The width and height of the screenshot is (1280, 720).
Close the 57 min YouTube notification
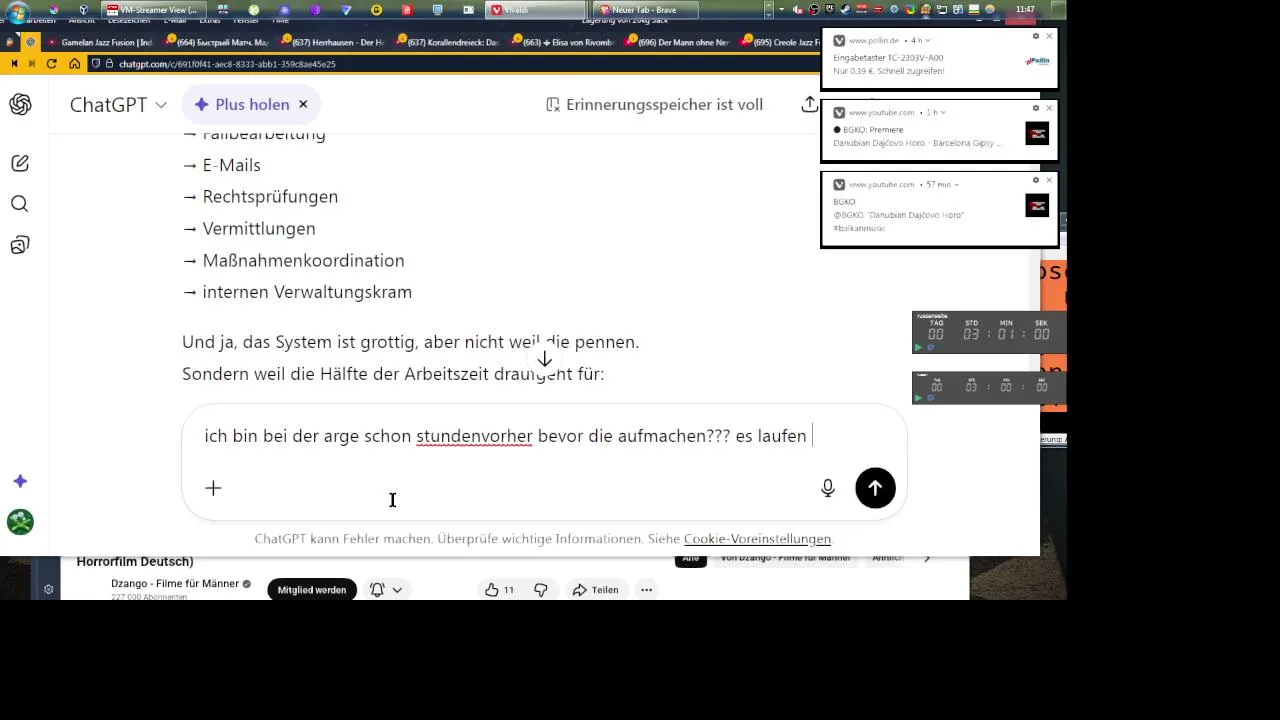1049,180
